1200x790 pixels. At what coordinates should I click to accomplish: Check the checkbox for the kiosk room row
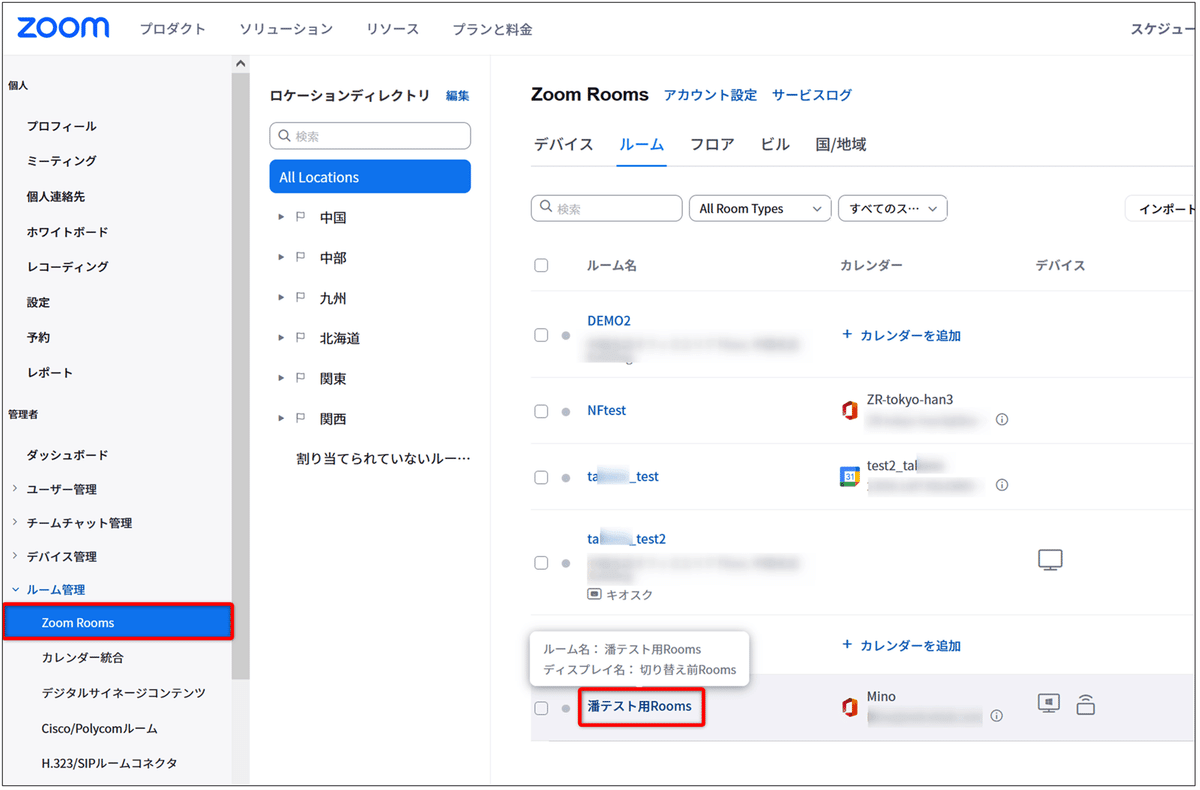(541, 563)
